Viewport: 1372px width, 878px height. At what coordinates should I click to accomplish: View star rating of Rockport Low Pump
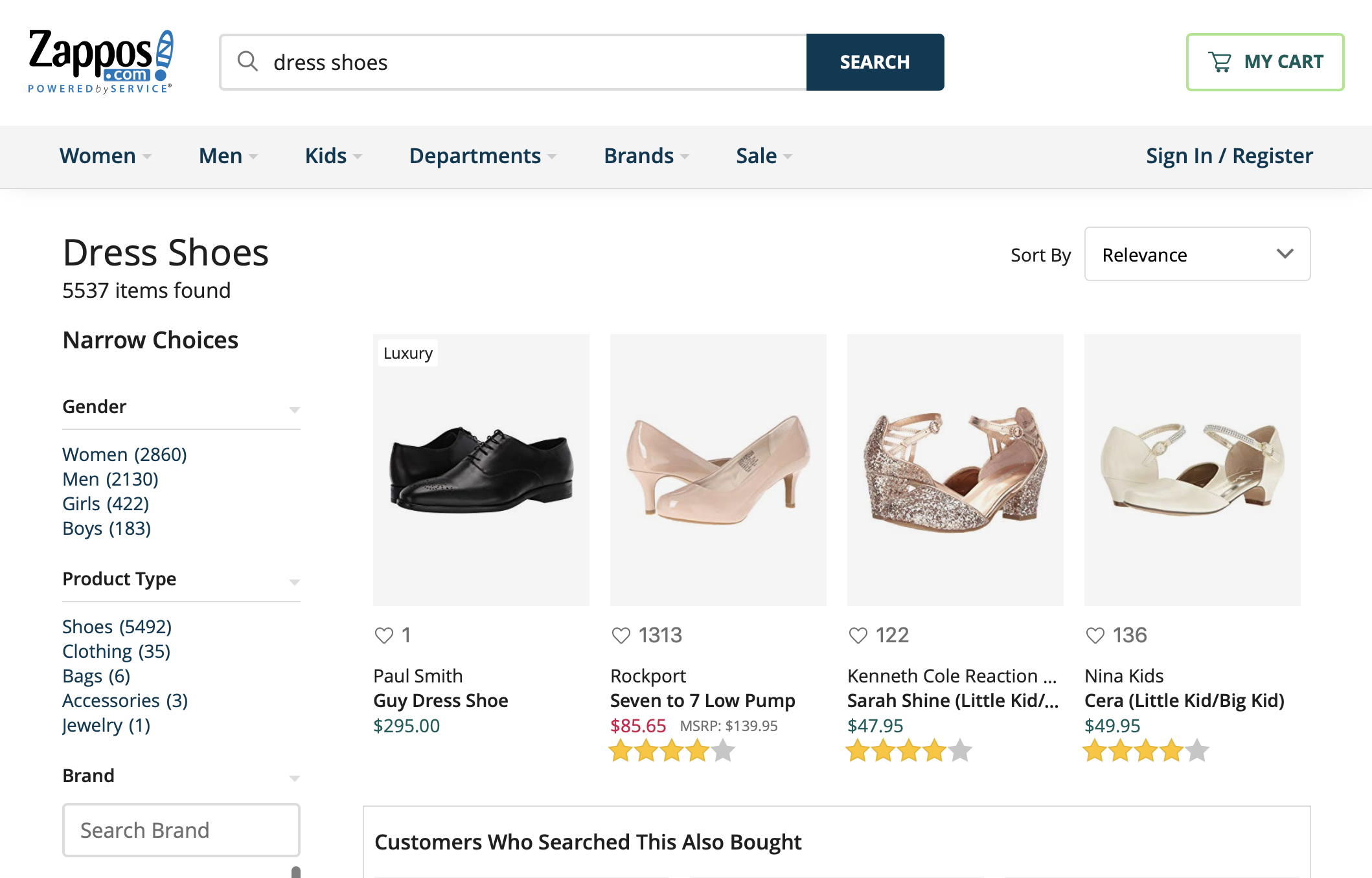672,751
